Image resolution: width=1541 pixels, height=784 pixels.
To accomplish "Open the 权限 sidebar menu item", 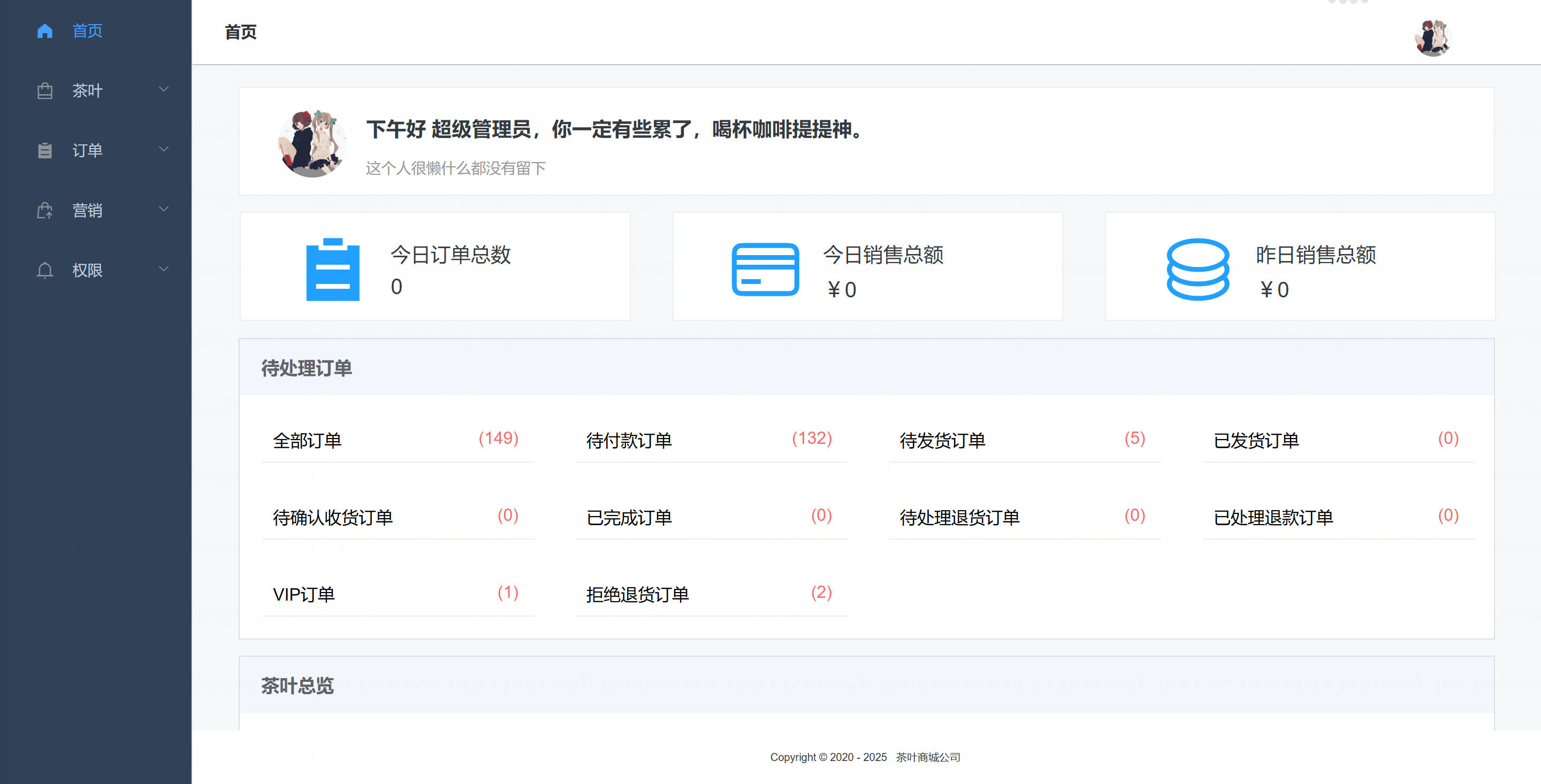I will click(x=87, y=270).
